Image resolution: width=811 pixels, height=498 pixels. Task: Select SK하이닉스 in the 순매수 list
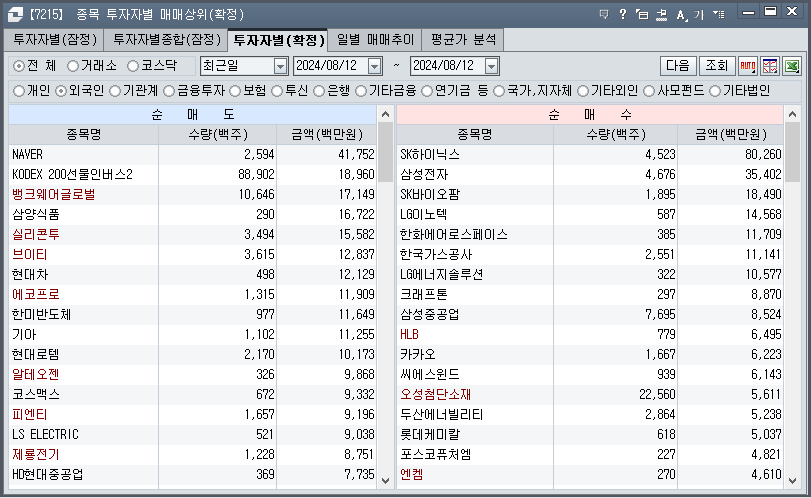pos(590,155)
